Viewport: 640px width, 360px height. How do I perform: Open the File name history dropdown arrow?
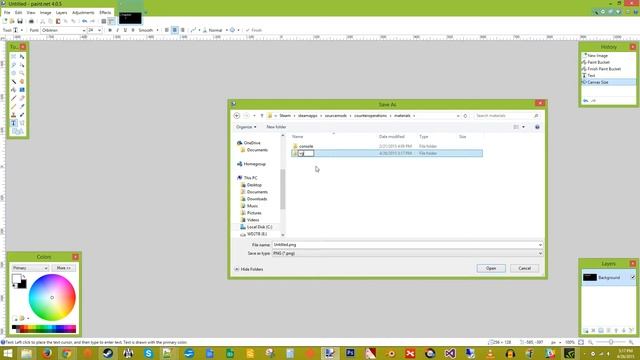(x=540, y=245)
